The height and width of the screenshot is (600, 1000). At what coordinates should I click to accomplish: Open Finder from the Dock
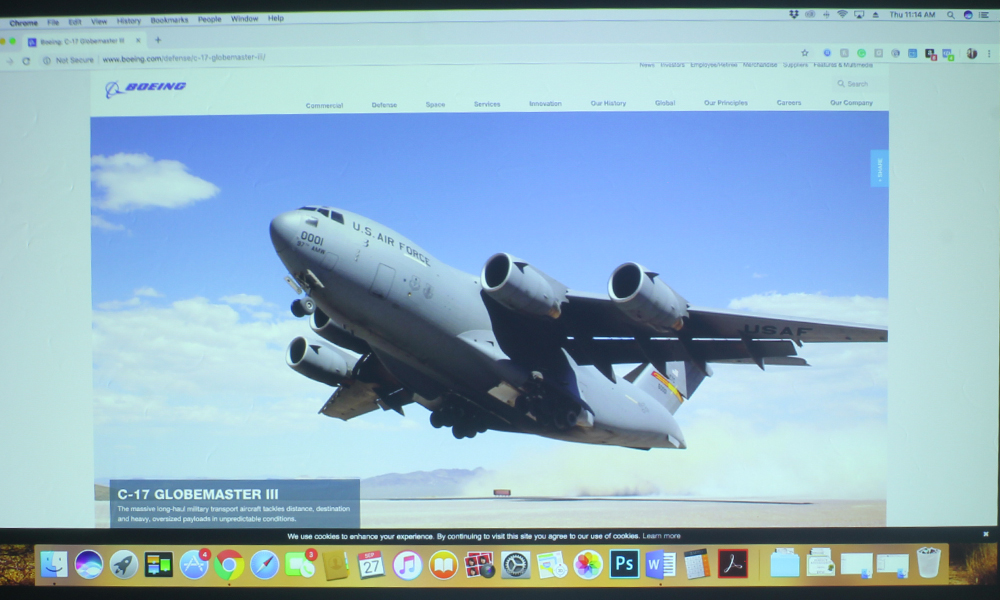click(x=54, y=565)
